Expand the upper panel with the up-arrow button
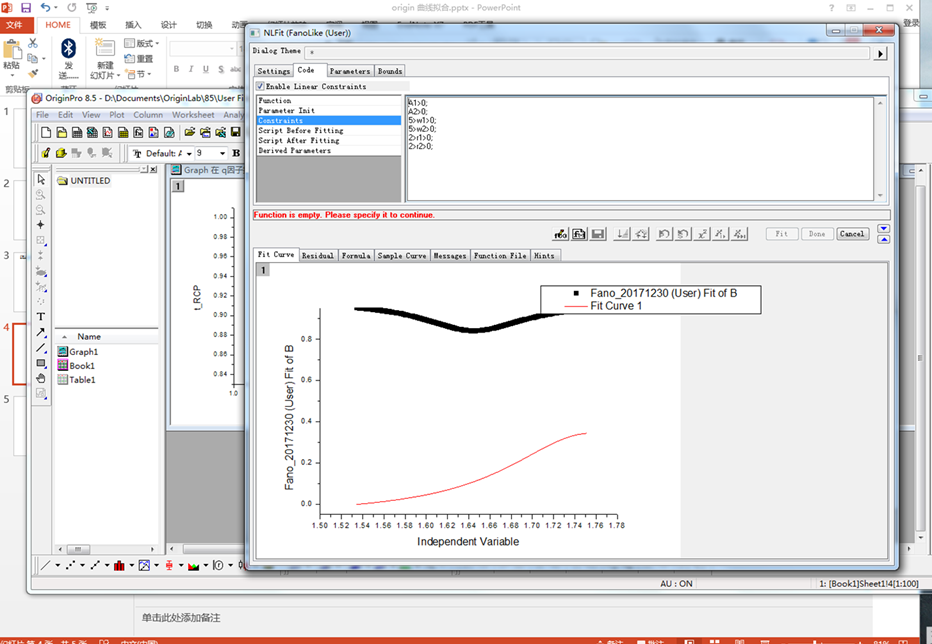 click(884, 239)
